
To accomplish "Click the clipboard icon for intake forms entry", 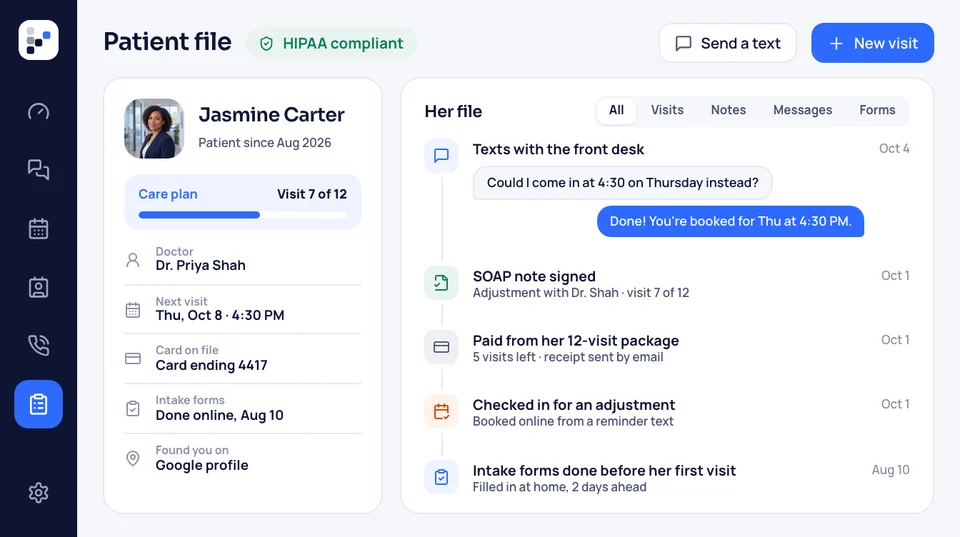I will [441, 477].
